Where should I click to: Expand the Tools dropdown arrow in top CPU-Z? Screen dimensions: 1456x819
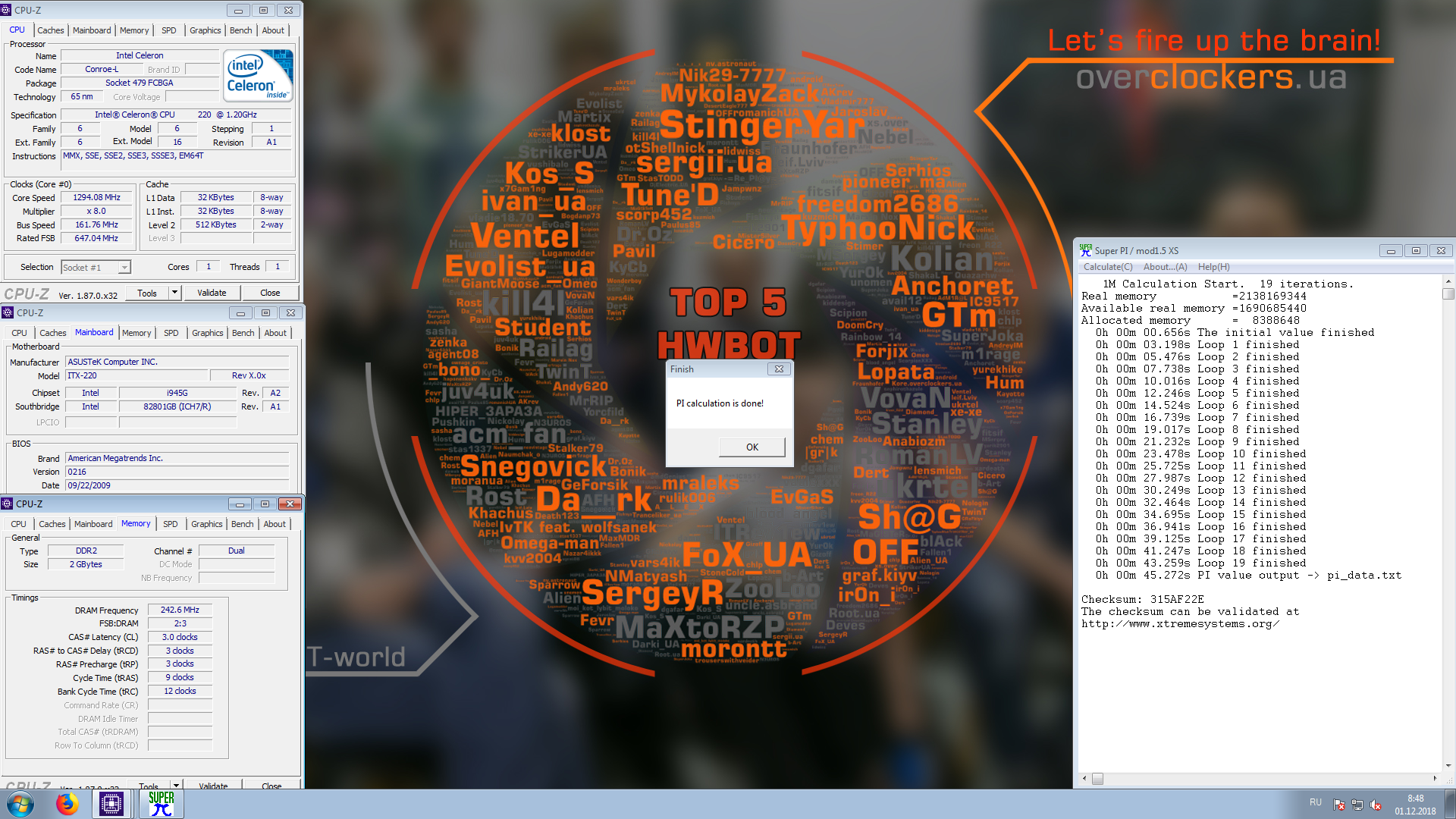(174, 293)
